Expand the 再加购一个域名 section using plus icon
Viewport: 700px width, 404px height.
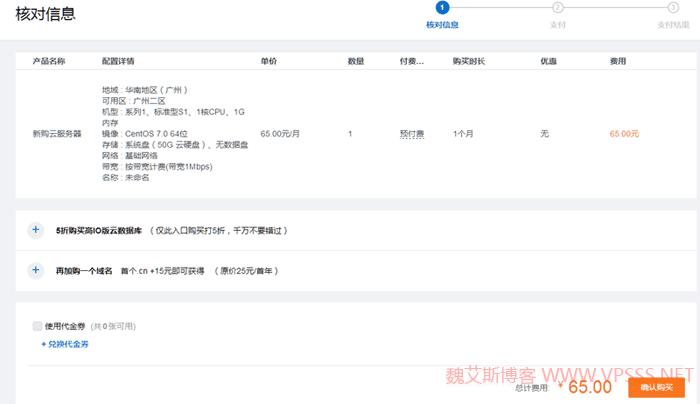pyautogui.click(x=36, y=270)
